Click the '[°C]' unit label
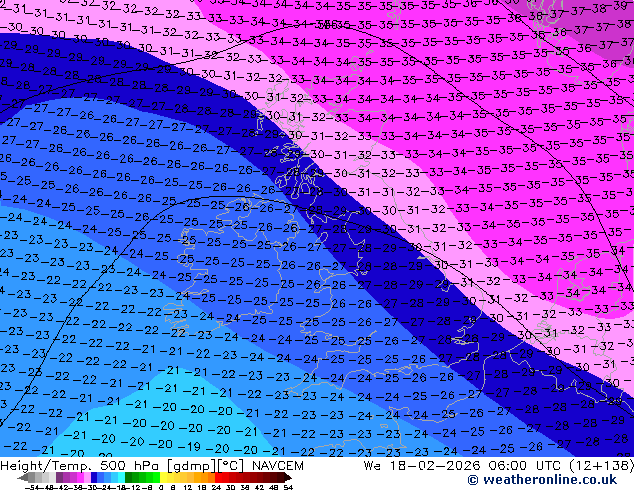The image size is (634, 490). pos(231,466)
